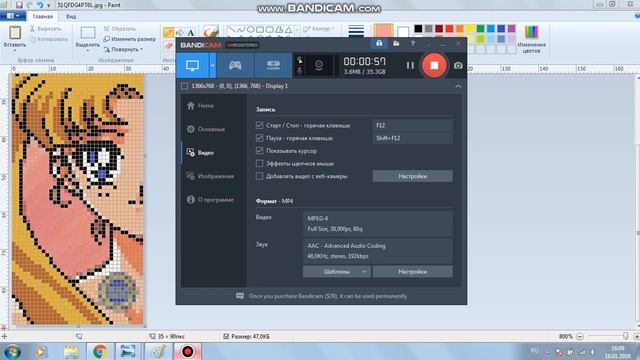Uncheck Показывать курсор checkbox
Screen dimensions: 640x360
point(259,151)
